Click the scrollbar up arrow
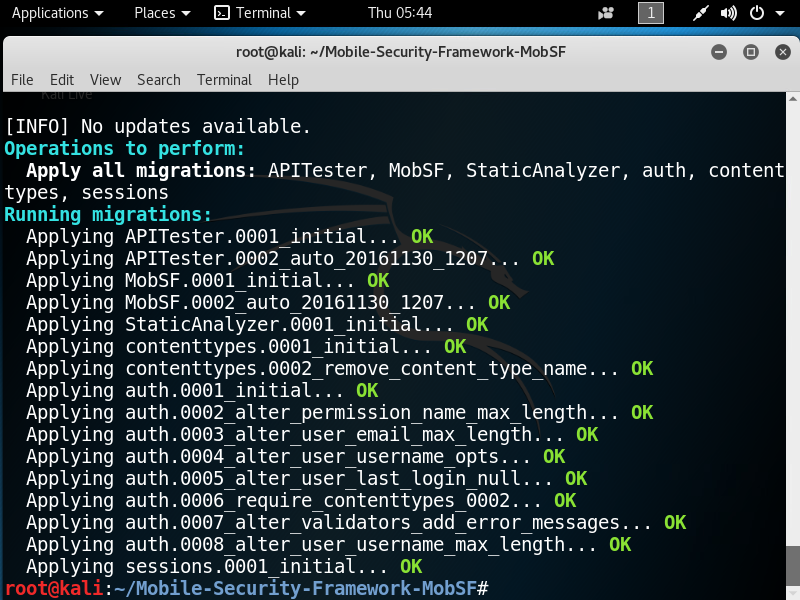The height and width of the screenshot is (600, 800). (793, 98)
